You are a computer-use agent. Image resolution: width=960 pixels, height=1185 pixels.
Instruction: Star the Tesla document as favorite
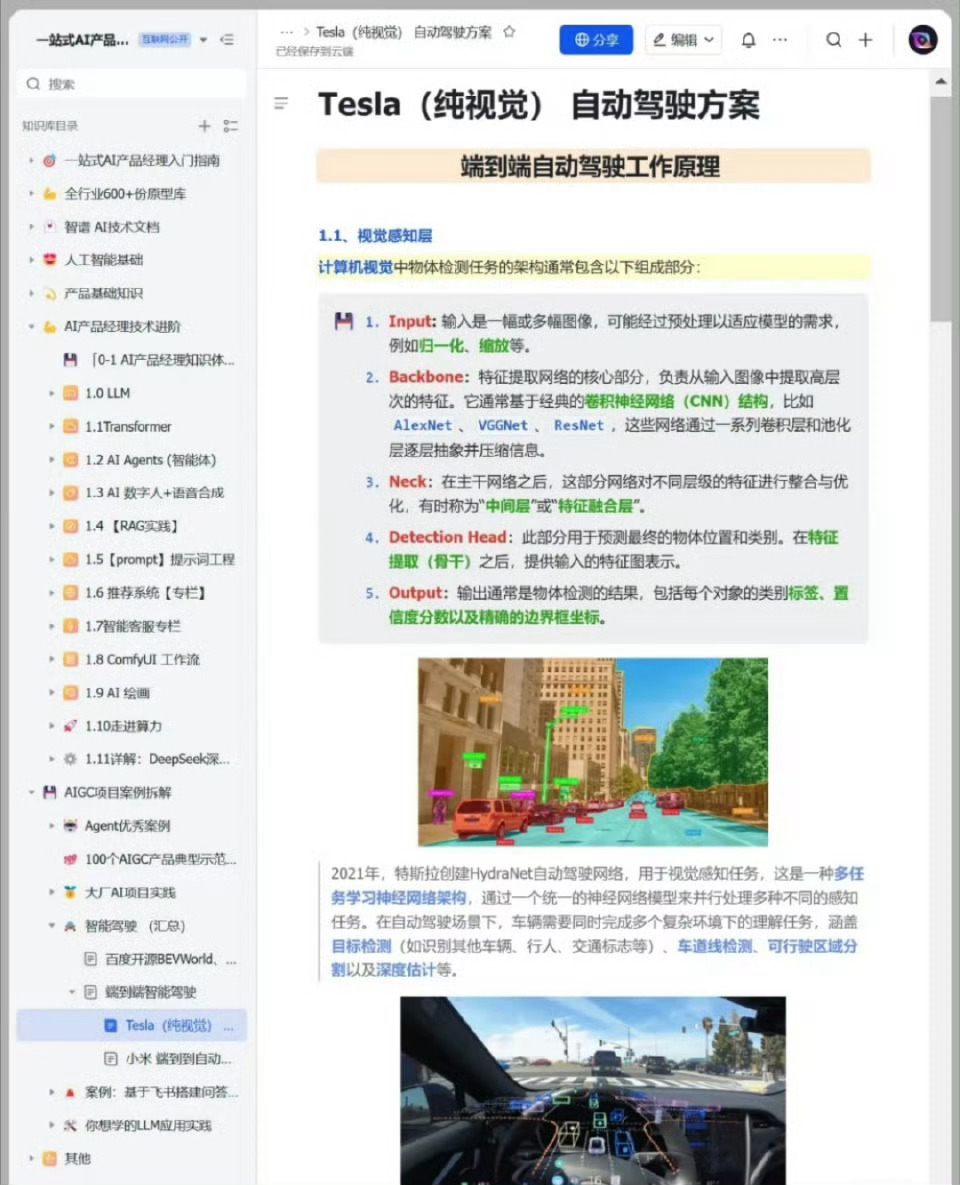[x=509, y=32]
